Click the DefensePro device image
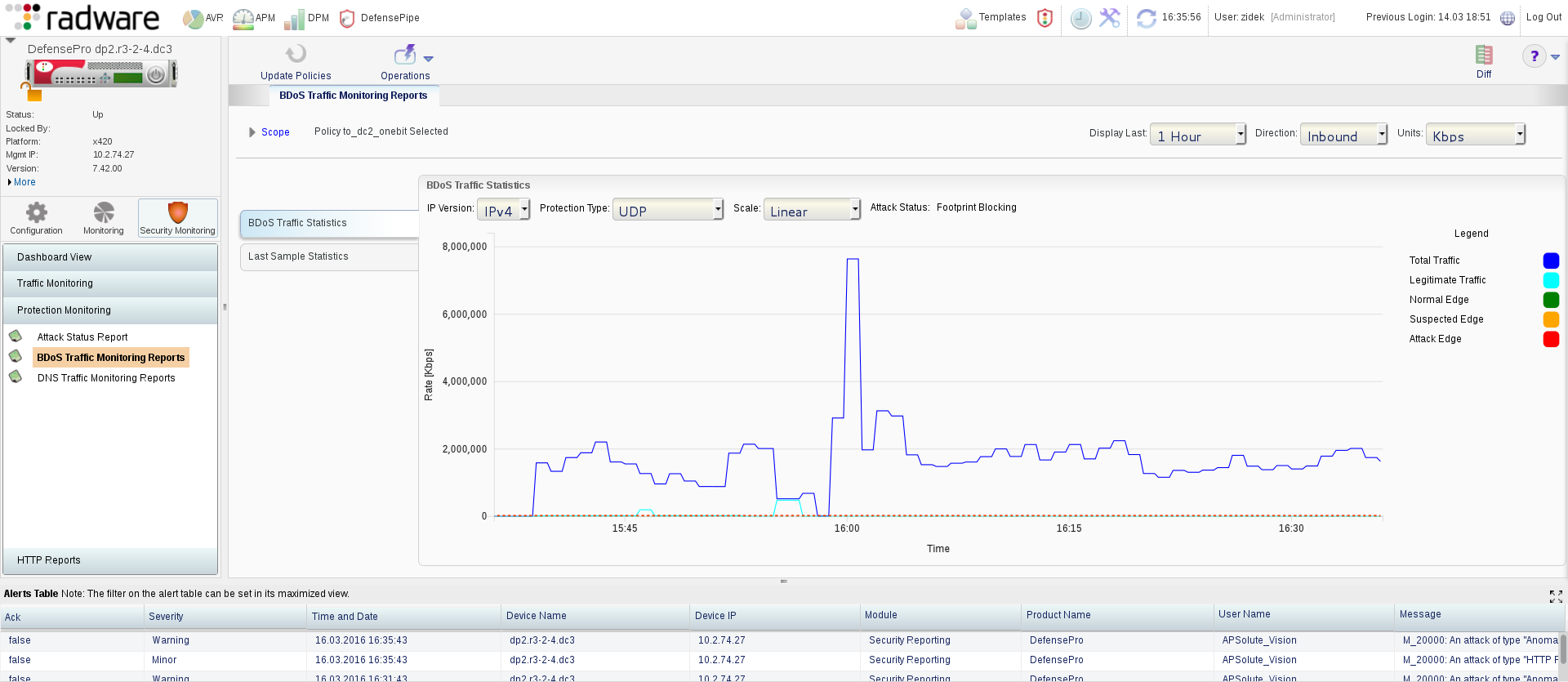The image size is (1568, 682). (x=102, y=74)
